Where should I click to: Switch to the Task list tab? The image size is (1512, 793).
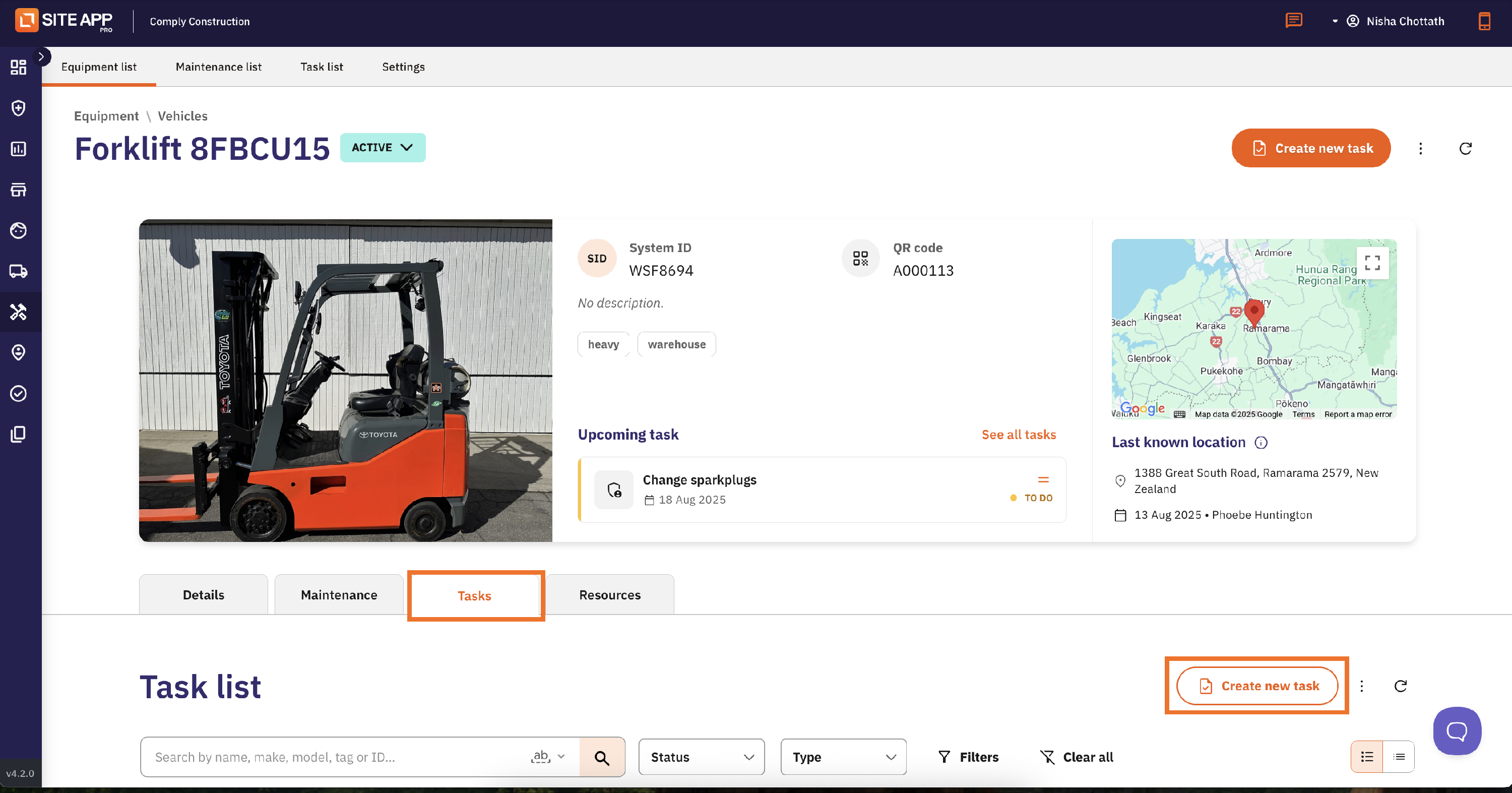(x=322, y=67)
